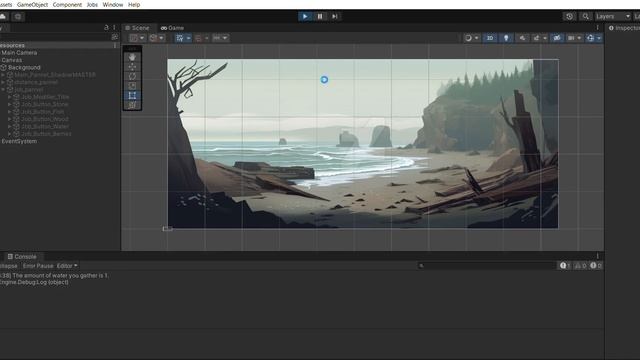Open the Editor dropdown in Console
The image size is (640, 360).
tap(67, 266)
